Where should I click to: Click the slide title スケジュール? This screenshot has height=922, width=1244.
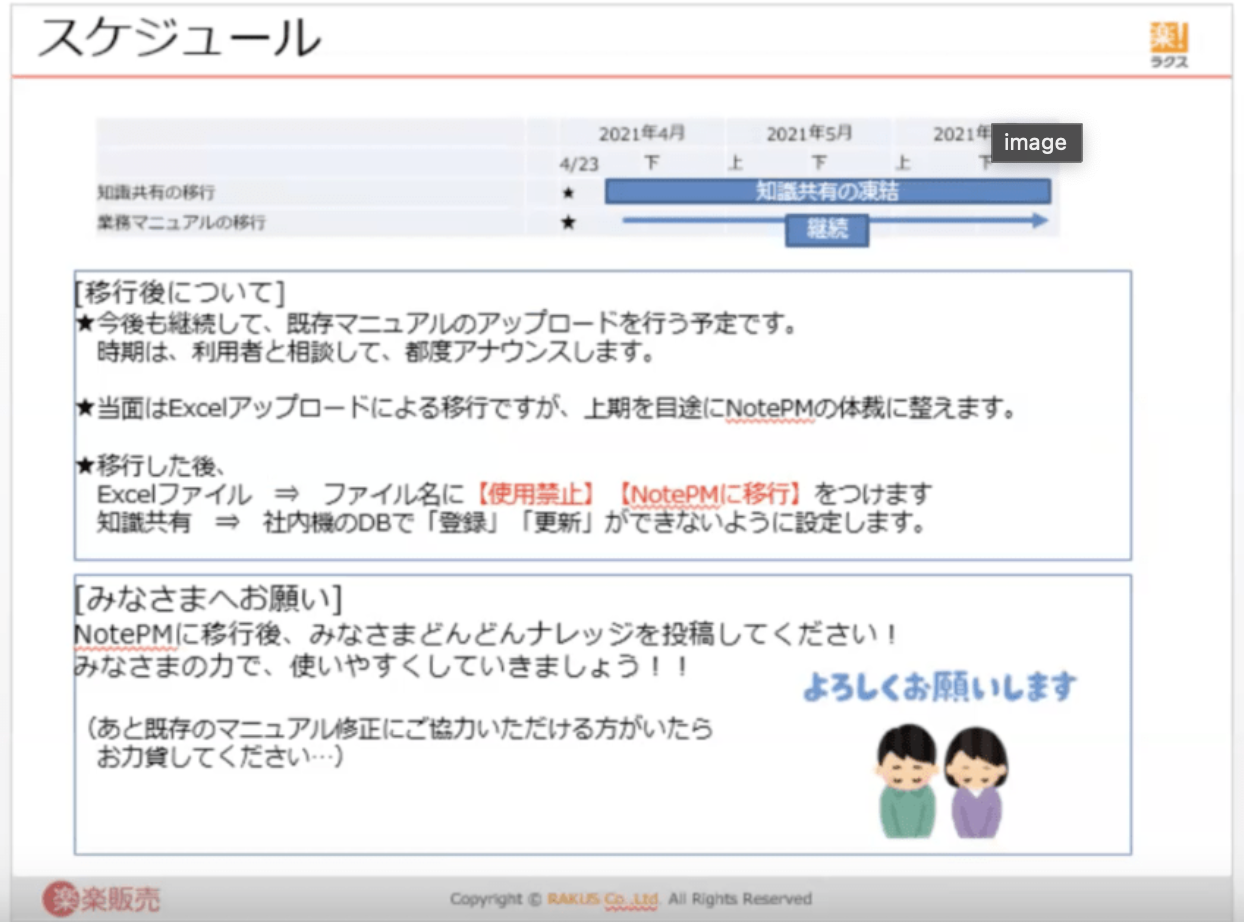(x=180, y=39)
